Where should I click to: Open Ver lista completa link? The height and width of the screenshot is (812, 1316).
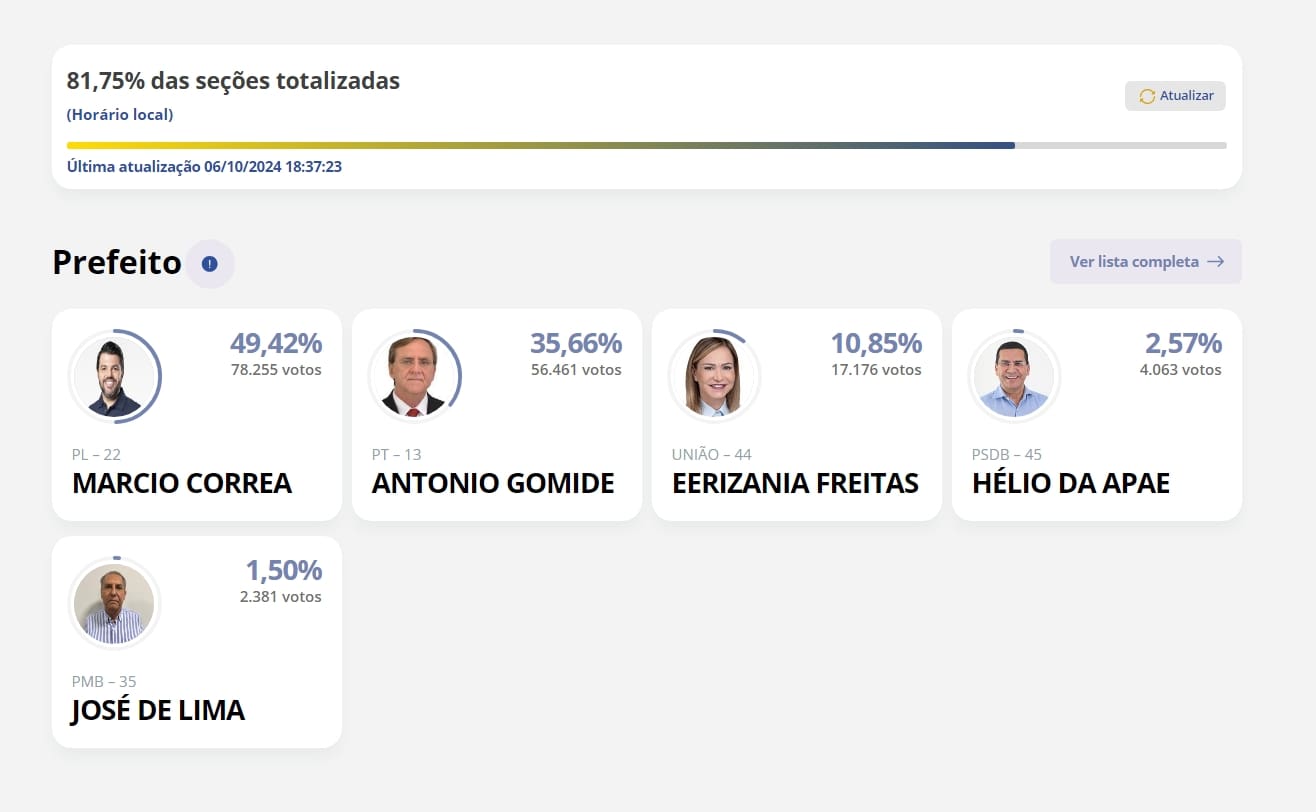(x=1134, y=262)
